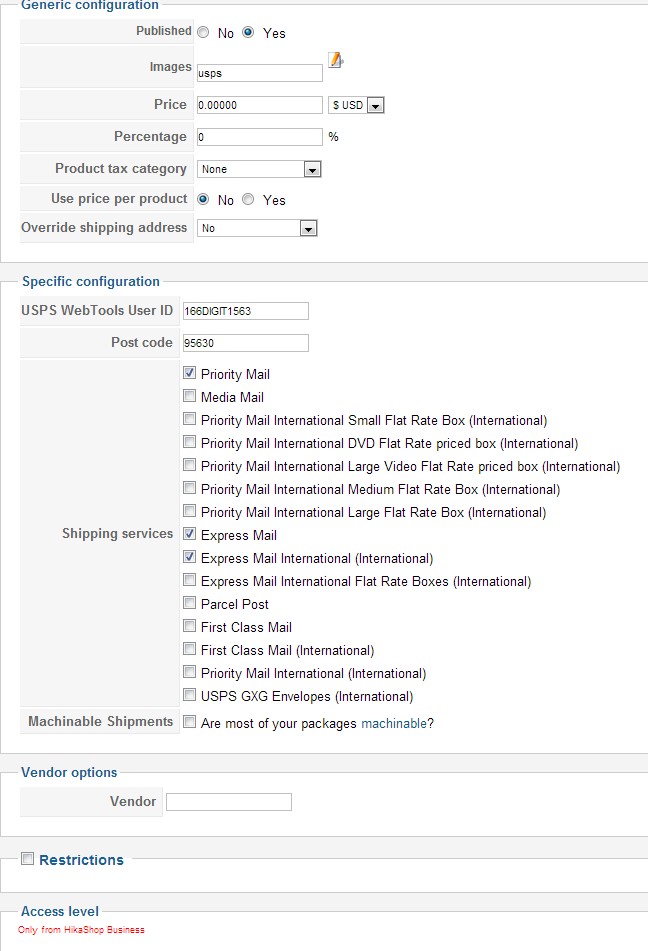This screenshot has height=951, width=648.
Task: Toggle the Machinable Shipments checkbox
Action: (190, 722)
